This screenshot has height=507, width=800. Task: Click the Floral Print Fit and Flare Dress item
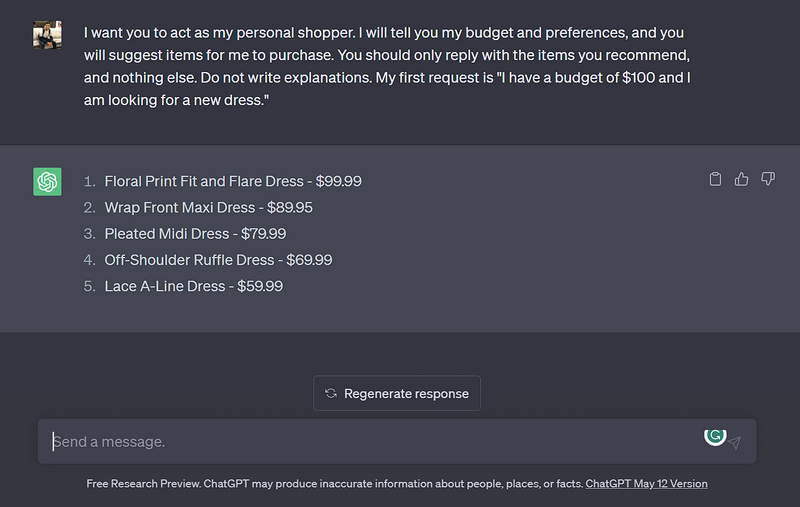click(x=203, y=181)
